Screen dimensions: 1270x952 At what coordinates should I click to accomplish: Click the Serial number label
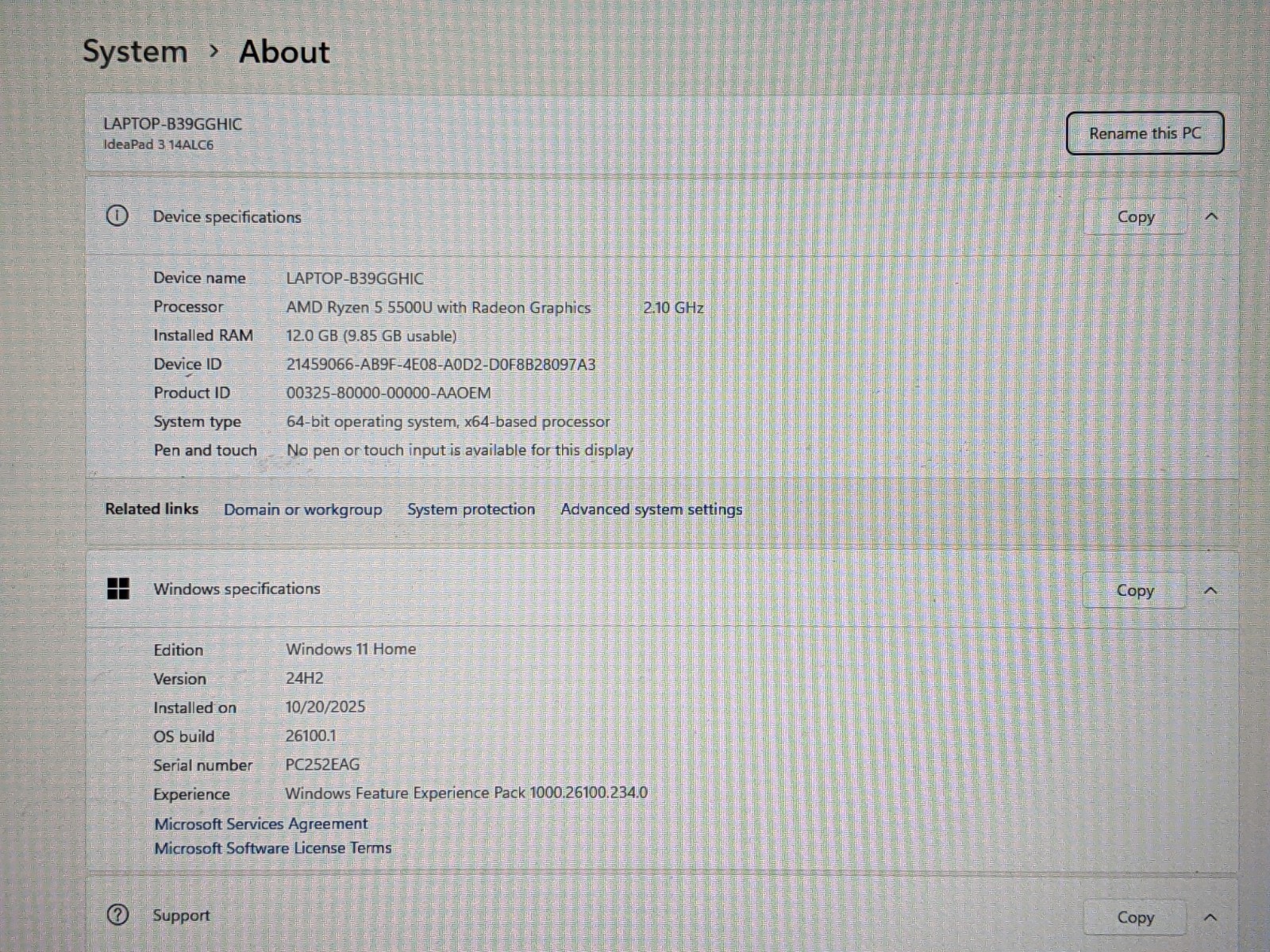tap(202, 765)
